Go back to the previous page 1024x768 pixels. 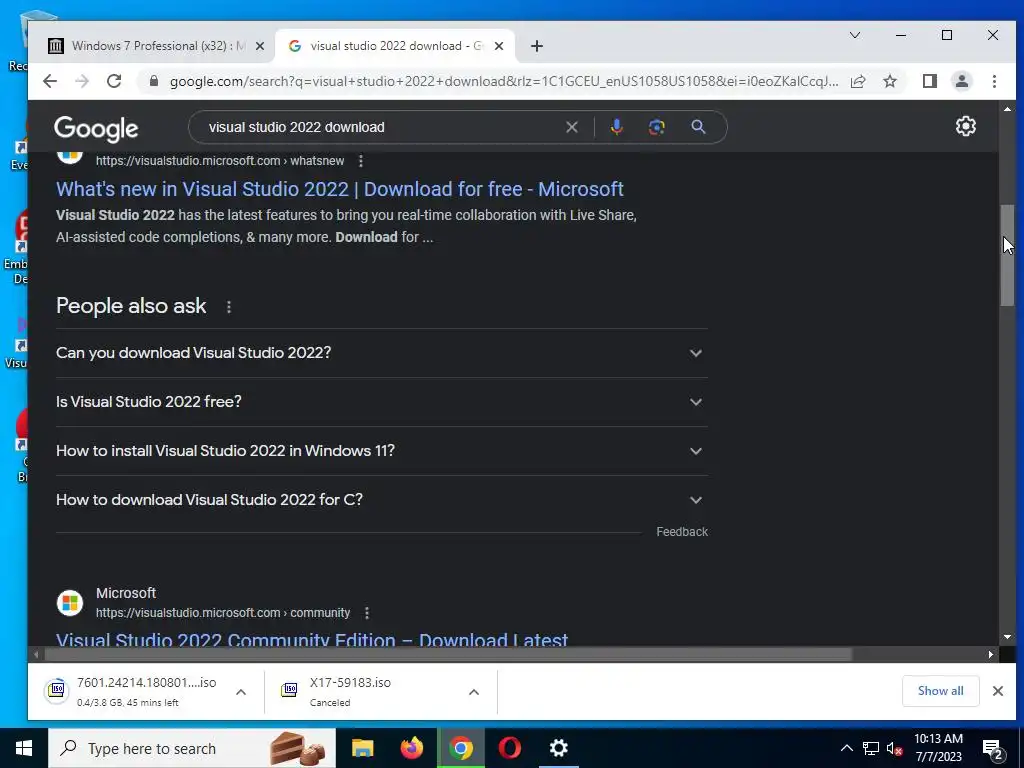pyautogui.click(x=50, y=81)
